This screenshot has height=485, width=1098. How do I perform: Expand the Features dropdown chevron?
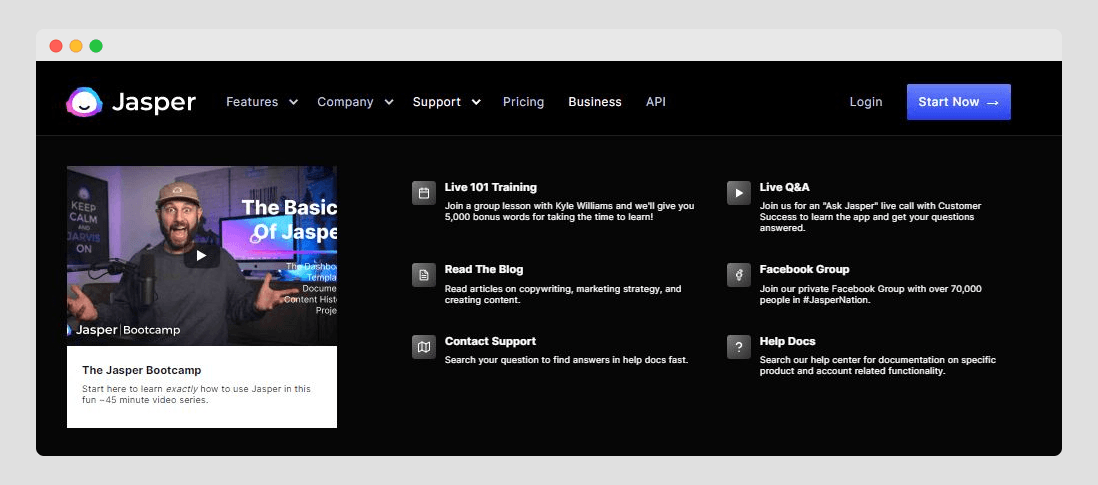(x=293, y=102)
